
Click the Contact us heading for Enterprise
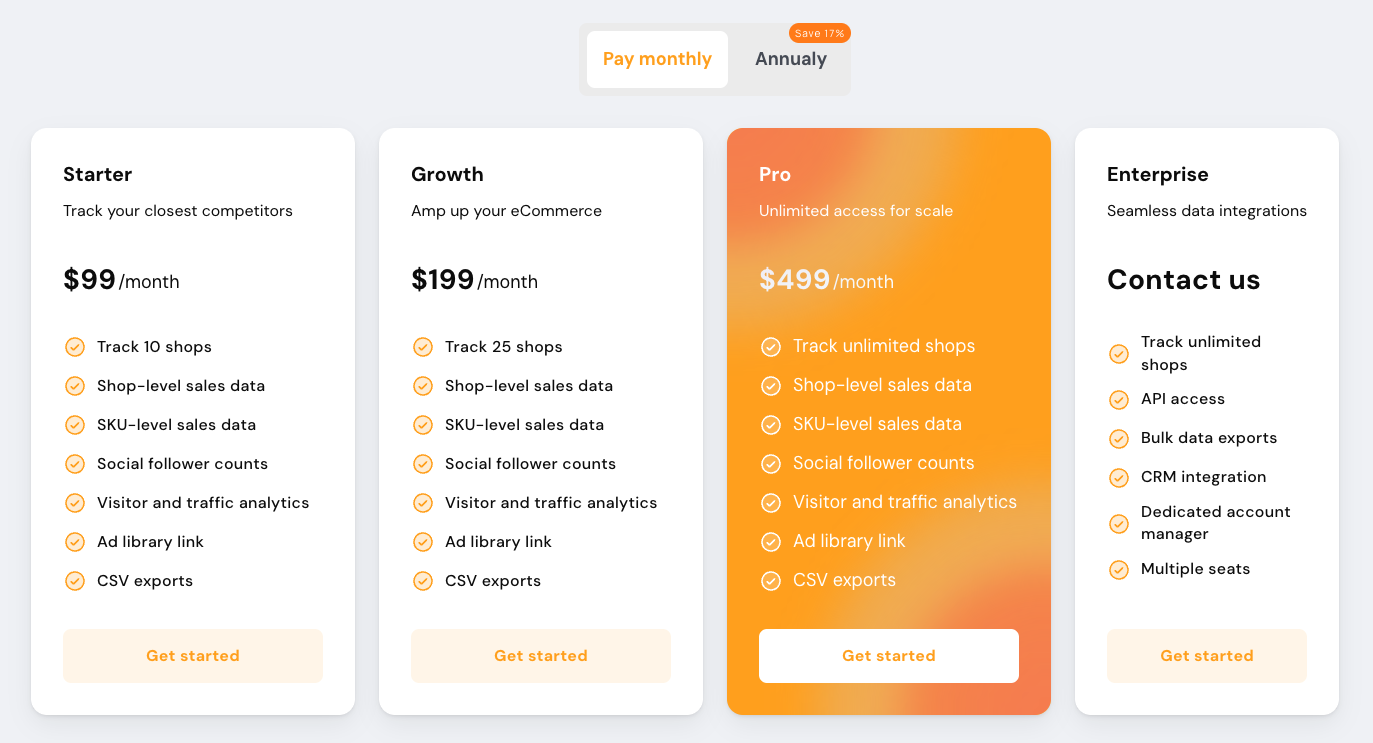click(x=1184, y=280)
